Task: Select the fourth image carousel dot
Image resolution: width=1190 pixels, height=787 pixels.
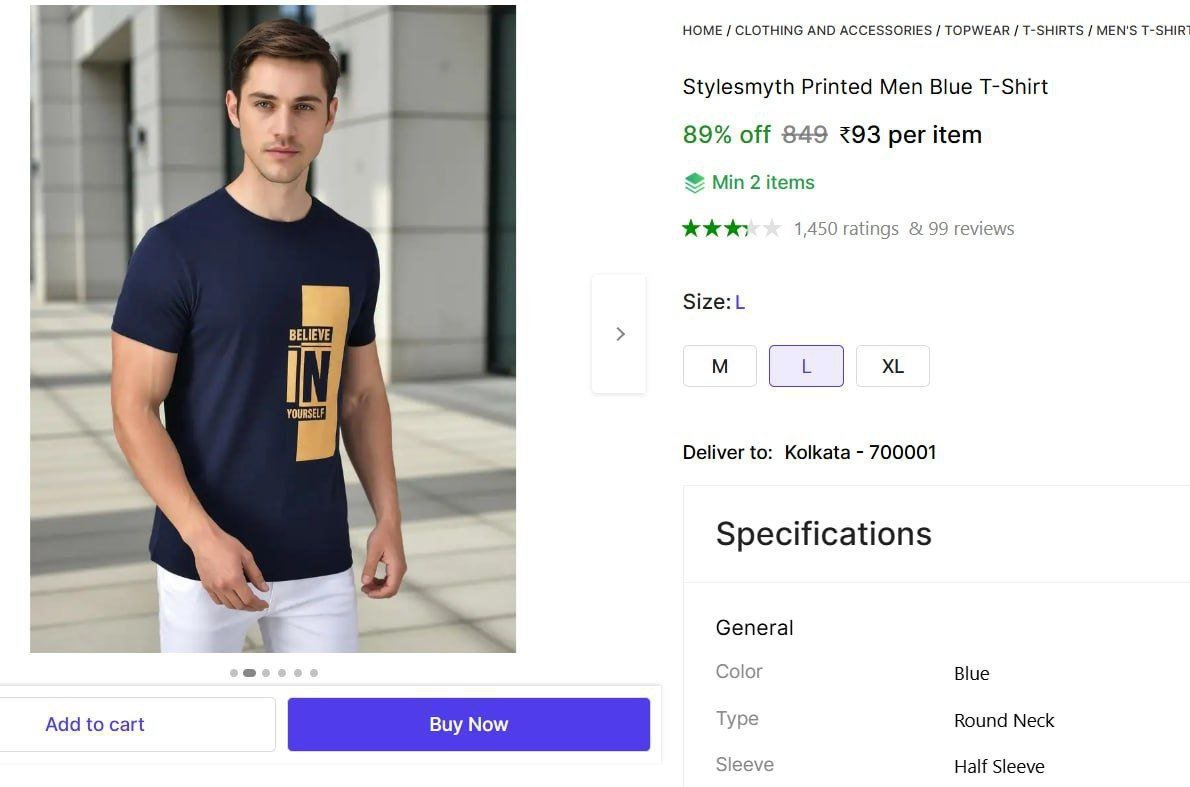Action: tap(282, 673)
